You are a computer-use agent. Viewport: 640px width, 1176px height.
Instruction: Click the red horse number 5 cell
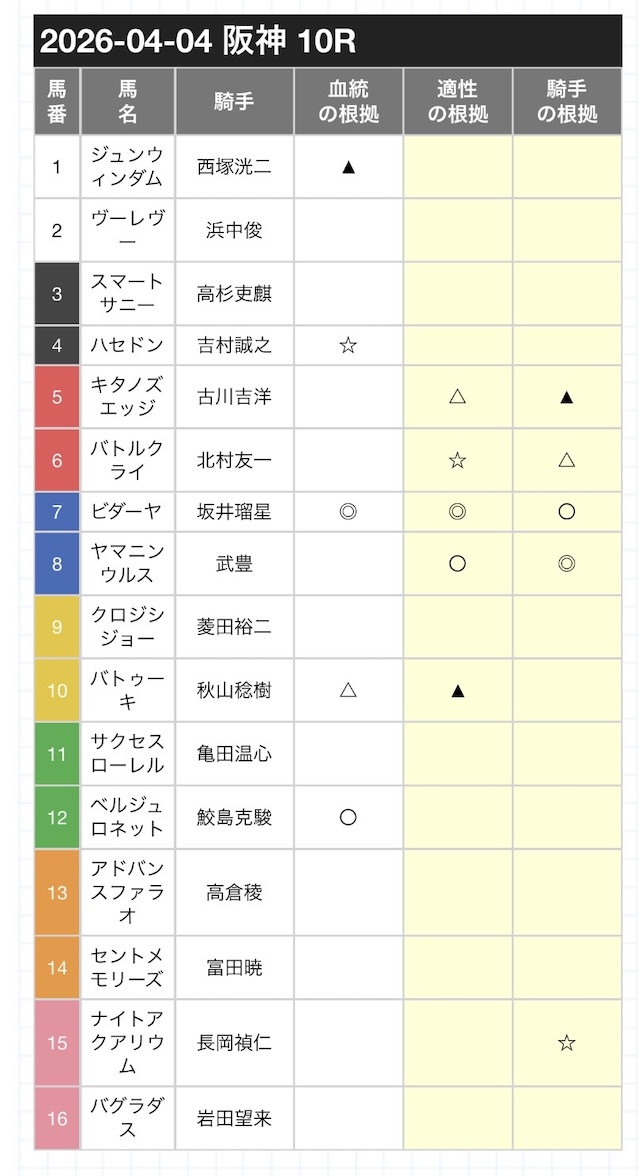57,397
